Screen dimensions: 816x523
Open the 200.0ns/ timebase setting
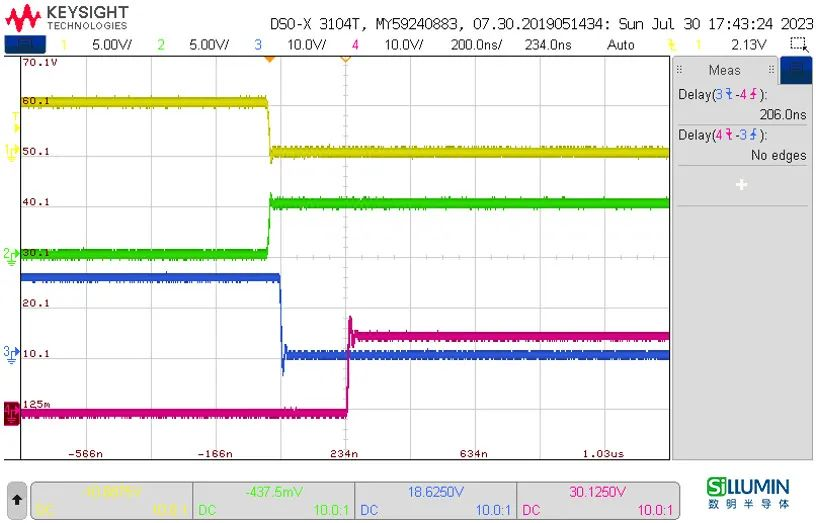(477, 45)
